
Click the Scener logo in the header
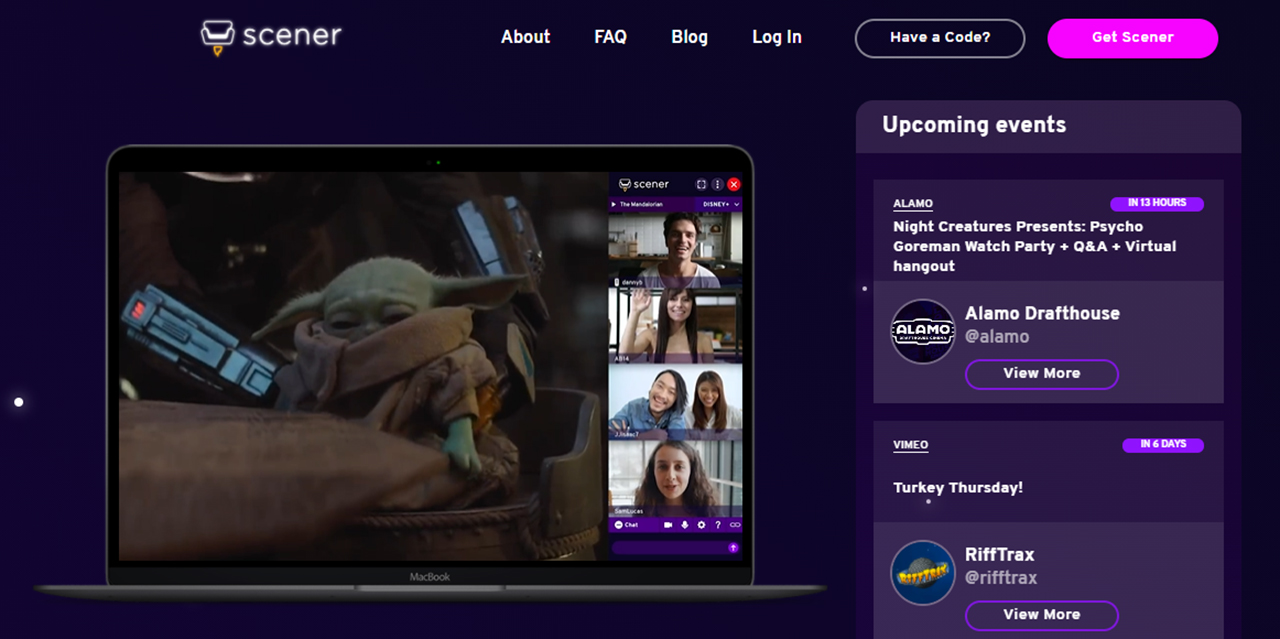pos(271,37)
